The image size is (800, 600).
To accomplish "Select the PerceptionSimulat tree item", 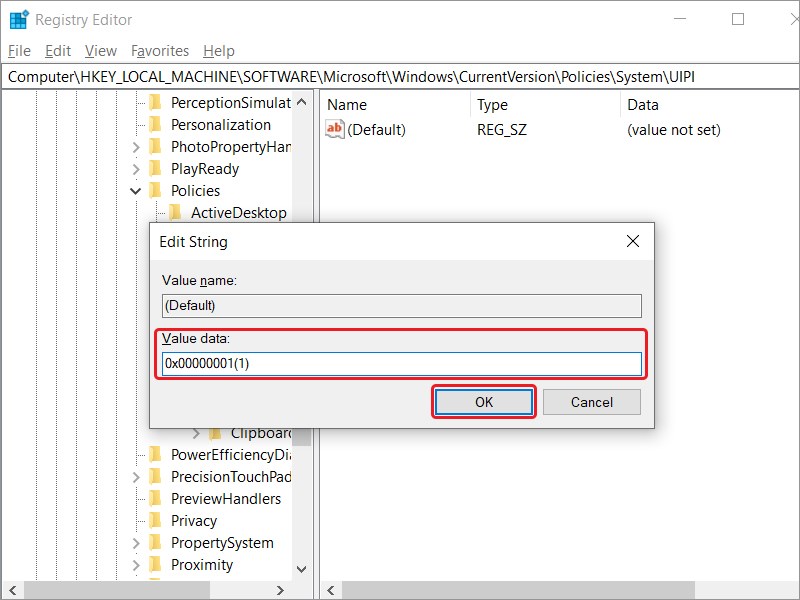I will (231, 103).
